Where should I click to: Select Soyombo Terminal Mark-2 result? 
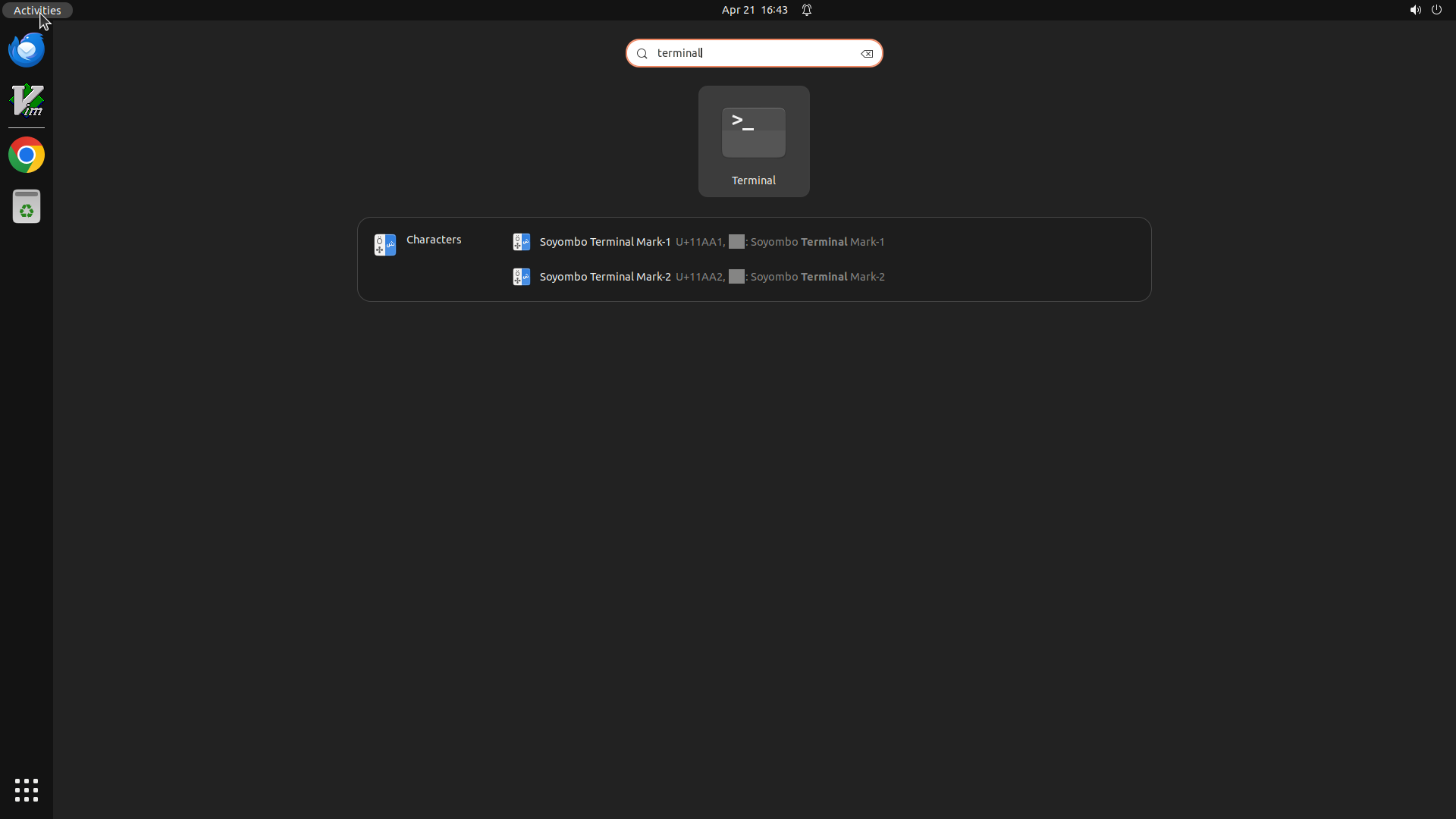[x=604, y=277]
